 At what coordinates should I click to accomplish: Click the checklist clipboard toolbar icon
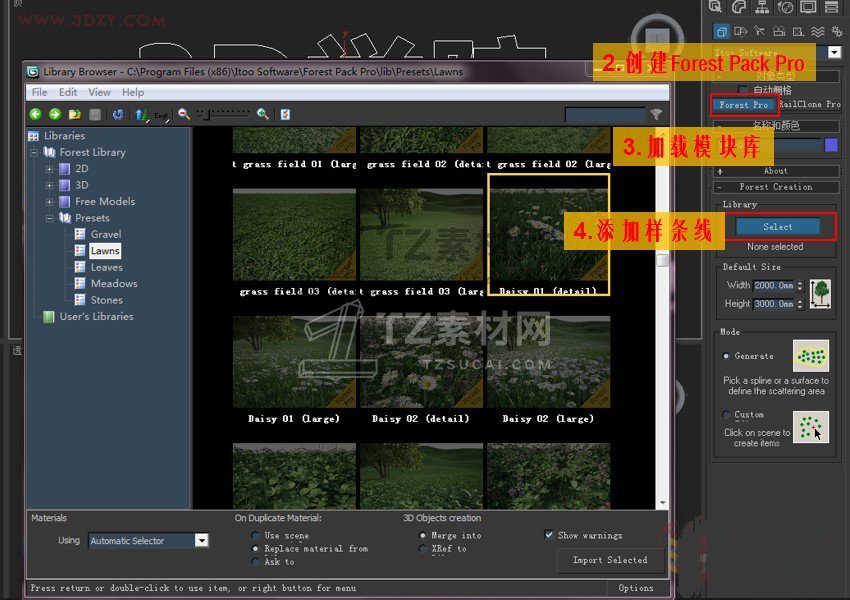(285, 114)
